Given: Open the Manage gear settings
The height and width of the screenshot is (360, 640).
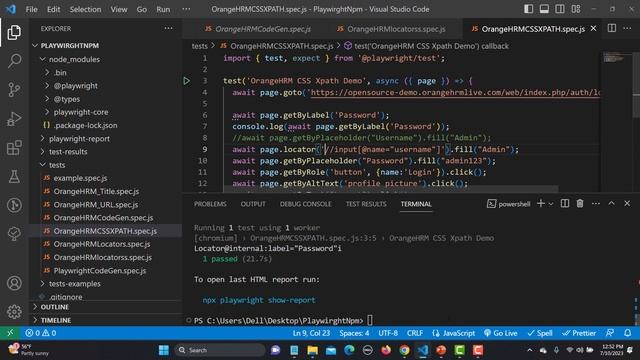Looking at the screenshot, I should 14,311.
